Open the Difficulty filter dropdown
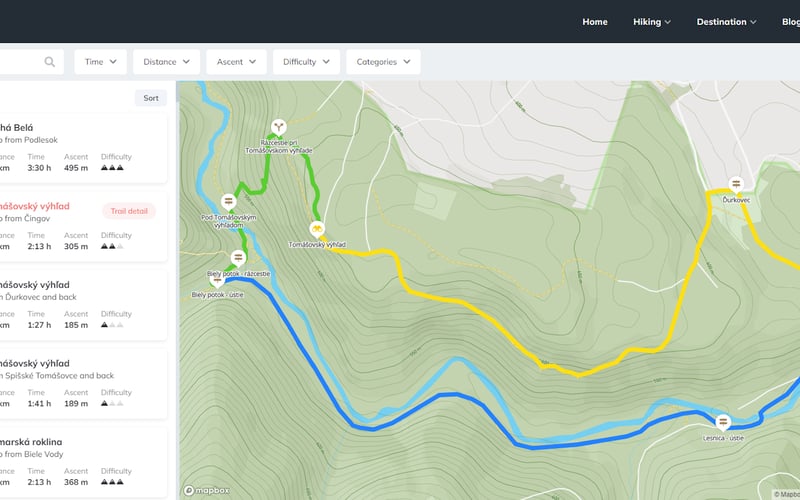The image size is (800, 500). 306,62
